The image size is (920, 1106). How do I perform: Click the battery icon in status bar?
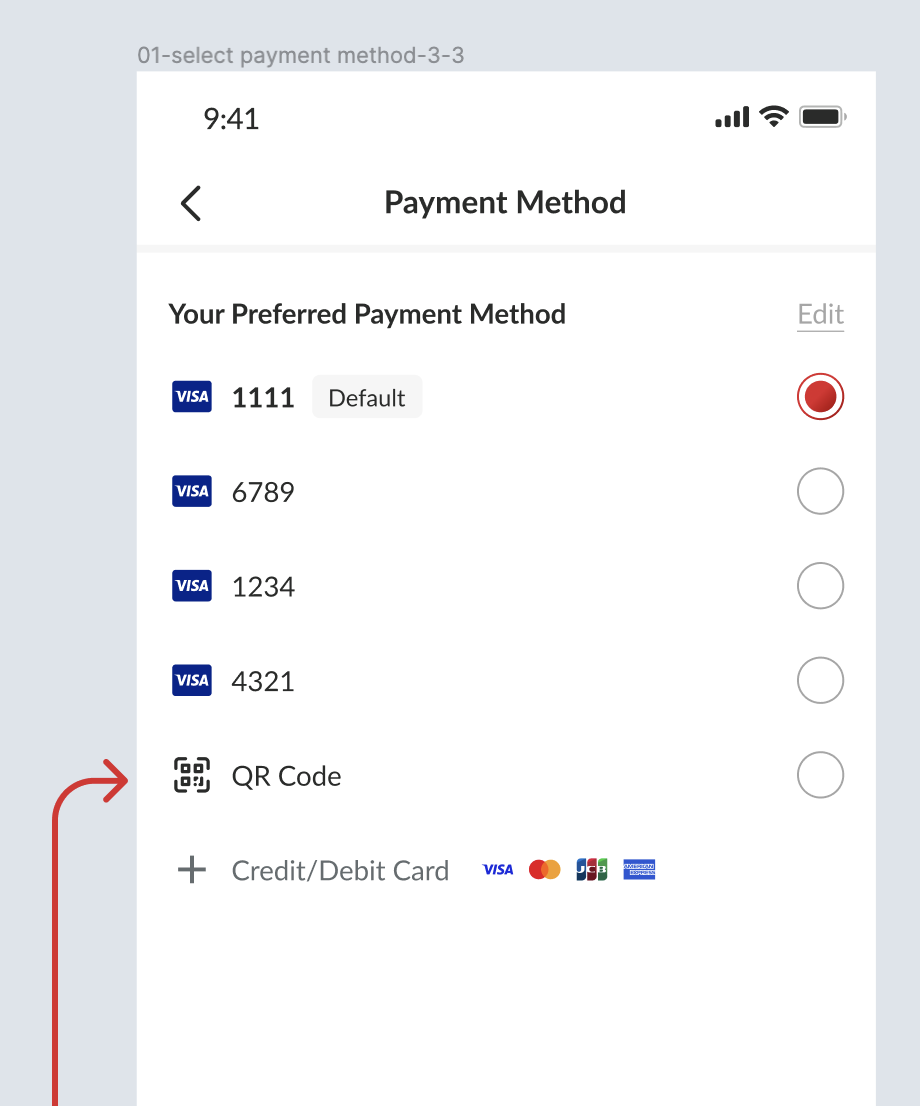tap(823, 118)
